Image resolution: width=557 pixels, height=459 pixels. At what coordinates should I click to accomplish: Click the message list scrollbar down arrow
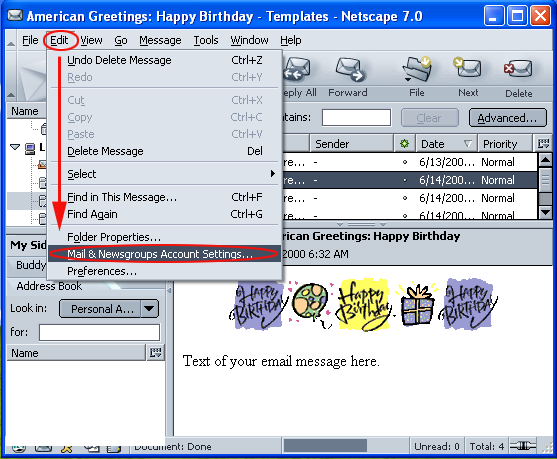545,212
